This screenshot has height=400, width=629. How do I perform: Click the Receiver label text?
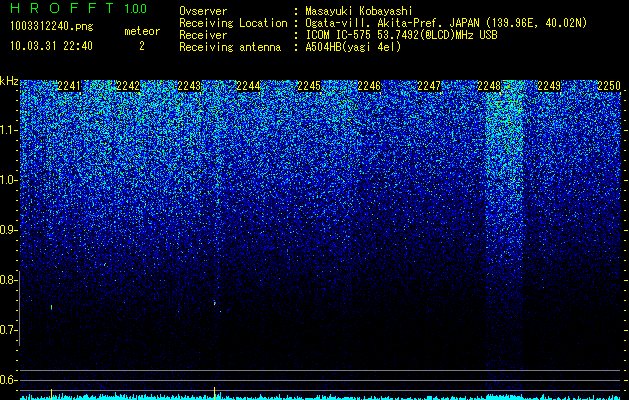tap(203, 35)
